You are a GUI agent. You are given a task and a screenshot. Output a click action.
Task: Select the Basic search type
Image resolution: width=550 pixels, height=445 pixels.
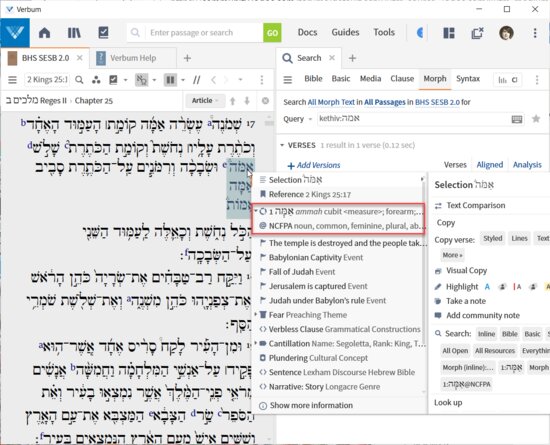(x=341, y=79)
